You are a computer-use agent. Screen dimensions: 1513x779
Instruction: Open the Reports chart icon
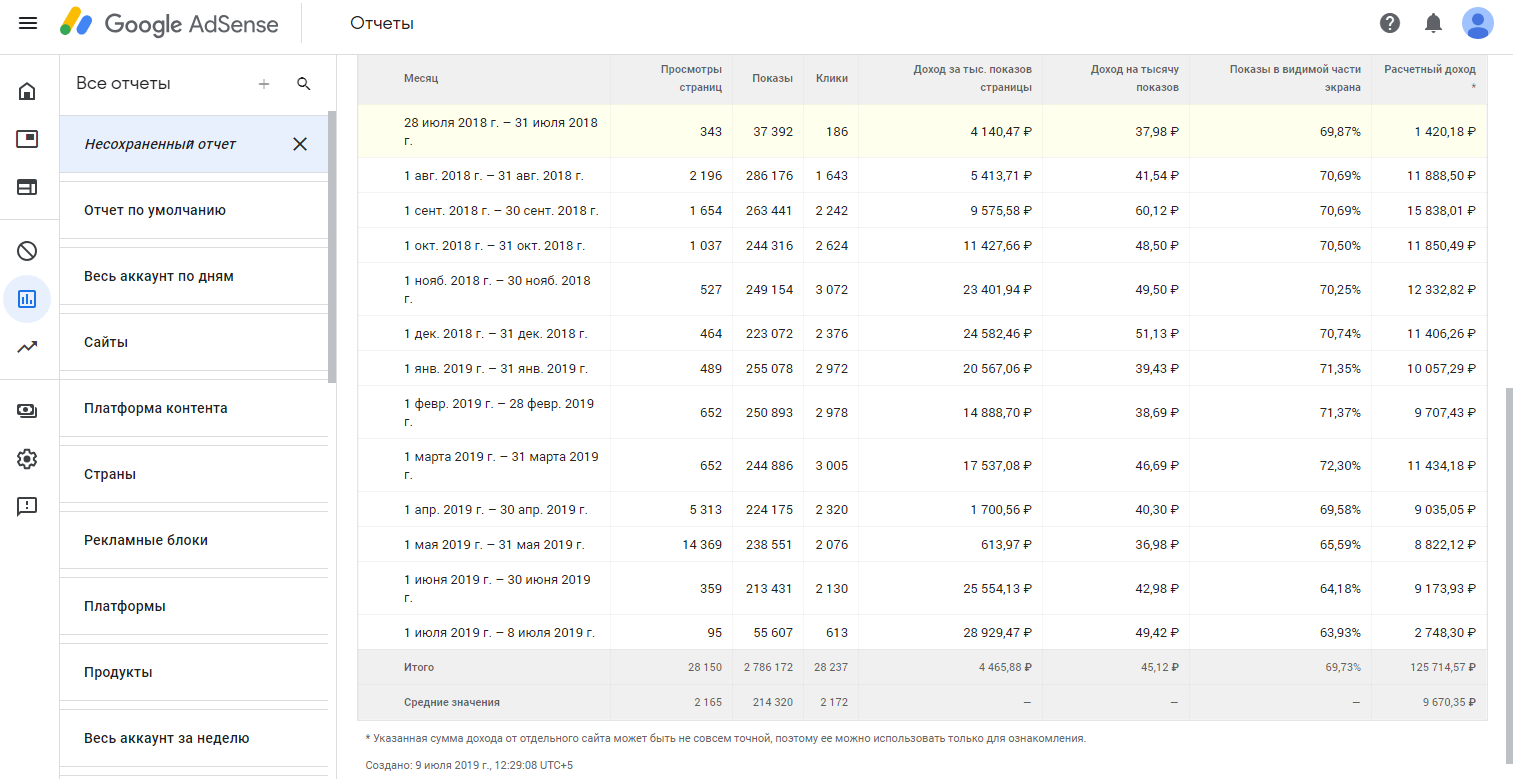tap(27, 299)
